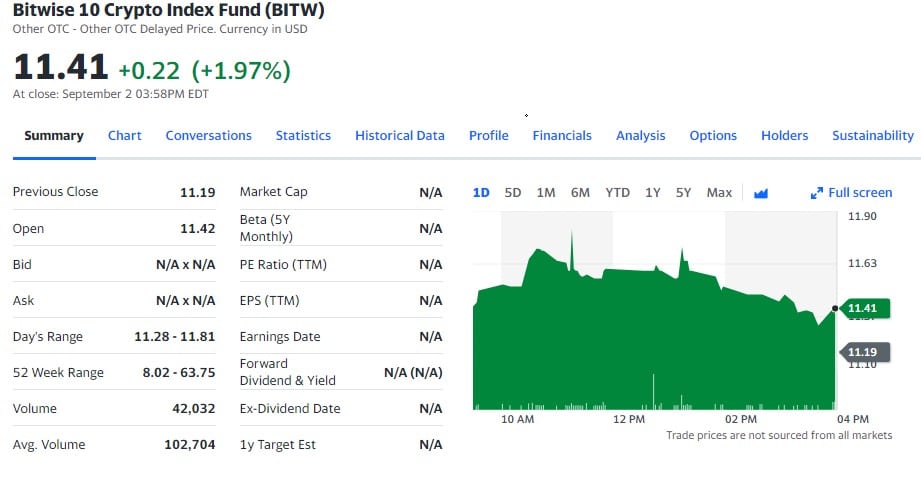Select the Financials tab
This screenshot has height=478, width=921.
pos(562,136)
